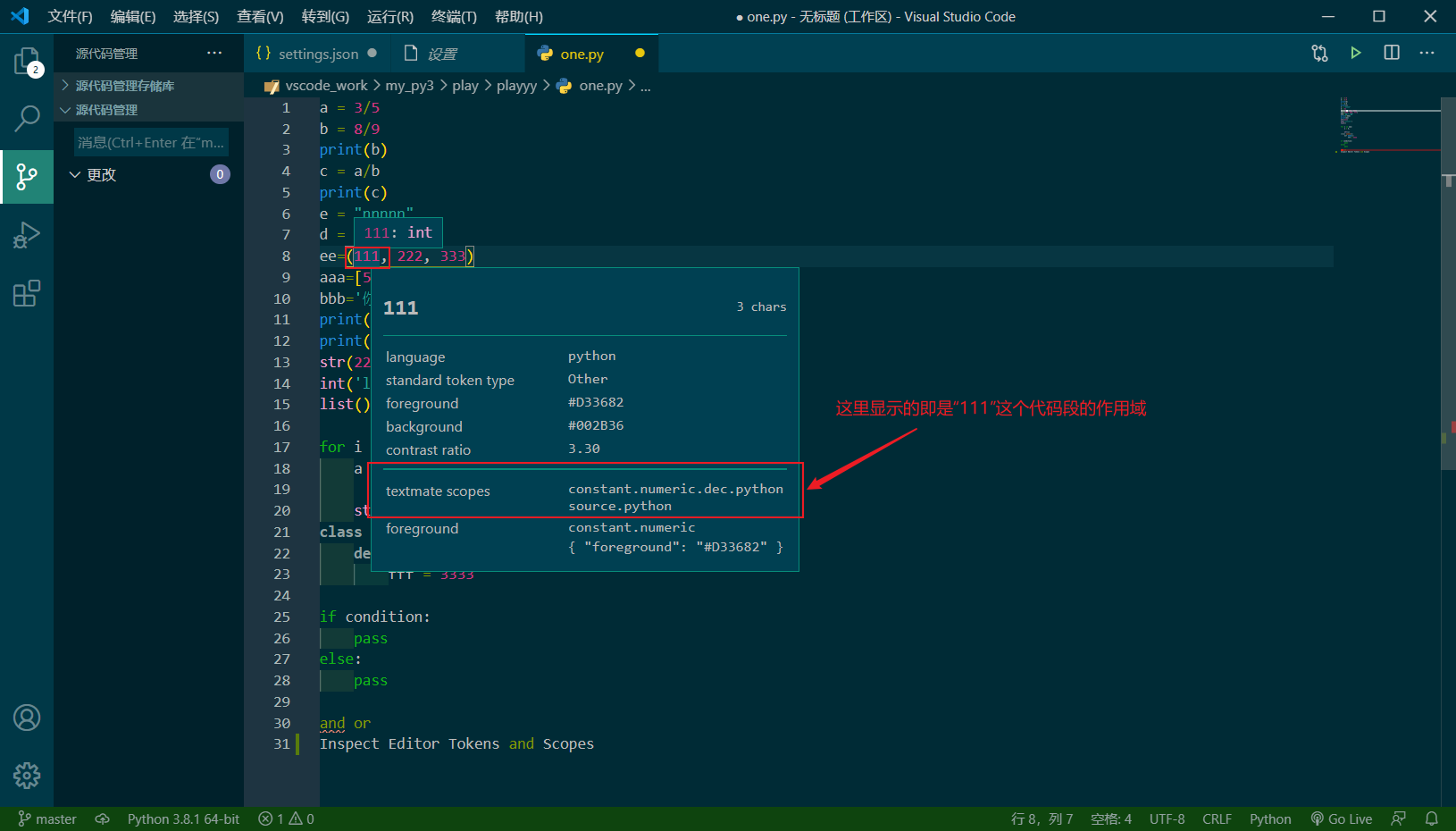Open the play breadcrumb dropdown
This screenshot has height=831, width=1456.
[x=465, y=86]
